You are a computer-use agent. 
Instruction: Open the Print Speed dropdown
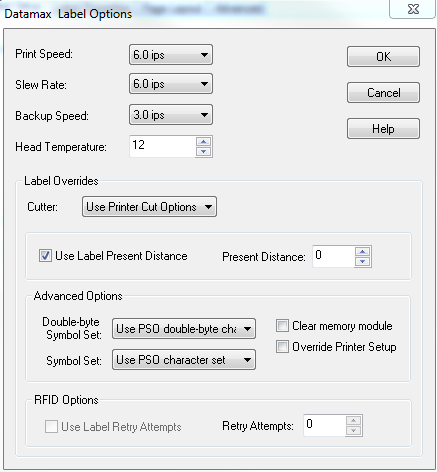tap(171, 55)
